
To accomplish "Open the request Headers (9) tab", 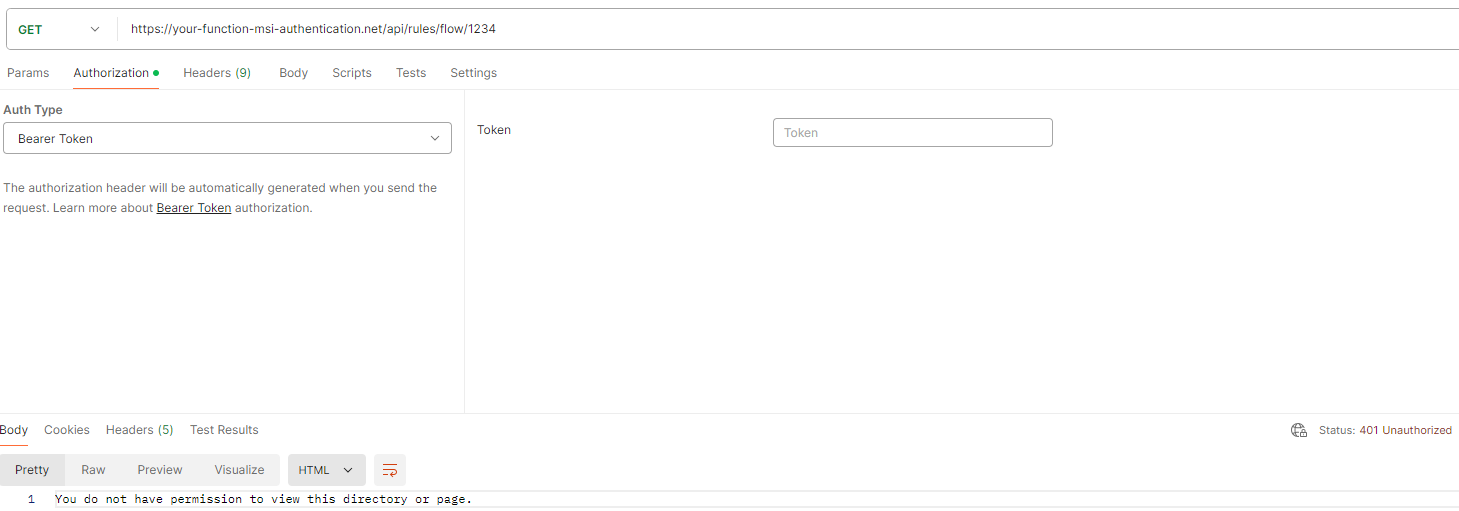I will (217, 73).
